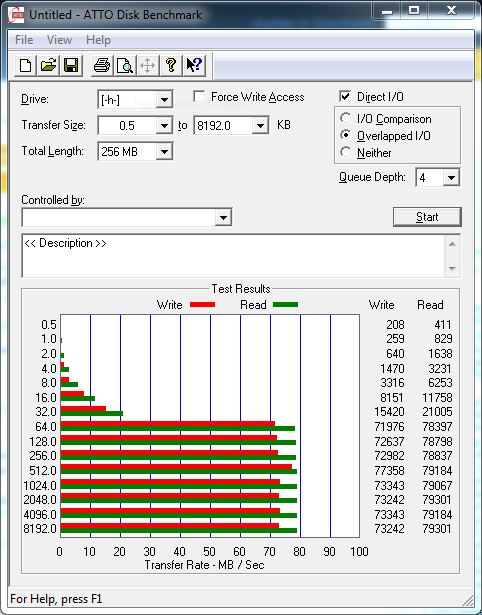Activate the context help pointer icon
This screenshot has width=482, height=615.
[194, 66]
